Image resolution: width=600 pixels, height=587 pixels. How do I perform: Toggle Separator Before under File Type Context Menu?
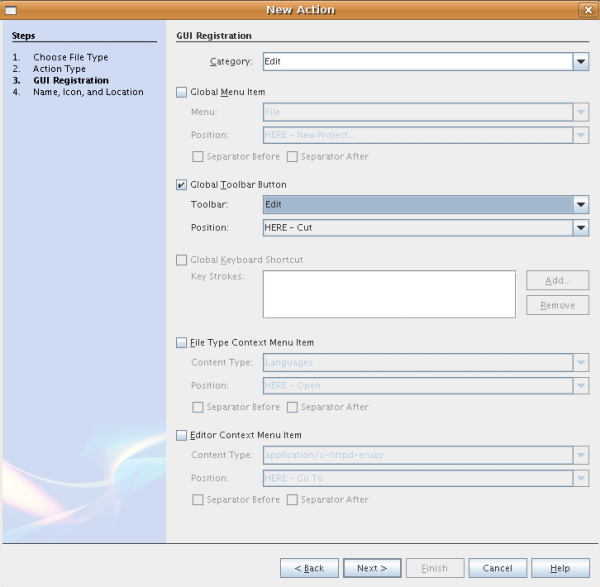pos(197,407)
